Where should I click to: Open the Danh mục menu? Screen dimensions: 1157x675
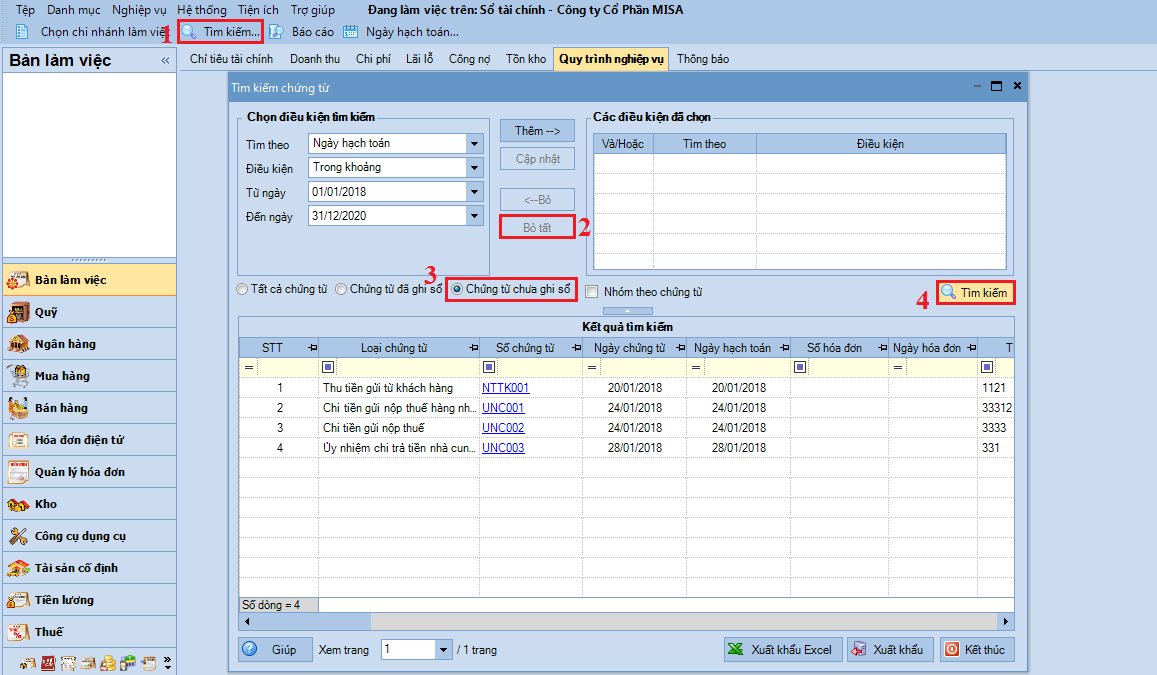74,10
